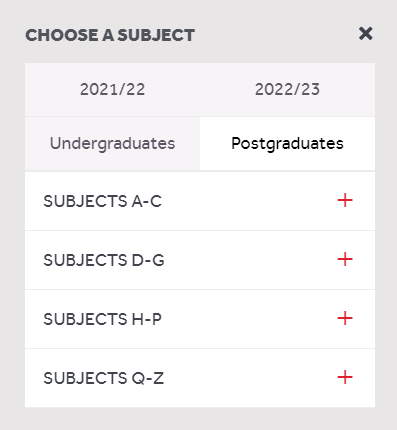Expand the SUBJECTS H-P list
The image size is (397, 430).
[200, 319]
